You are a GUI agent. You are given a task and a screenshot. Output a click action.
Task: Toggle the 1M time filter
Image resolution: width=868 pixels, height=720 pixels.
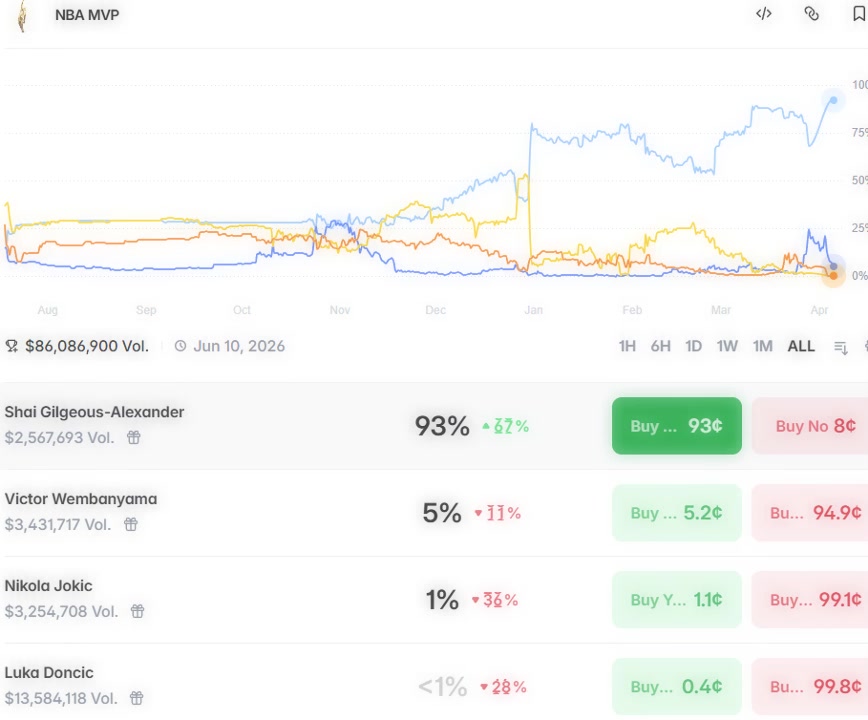[761, 345]
